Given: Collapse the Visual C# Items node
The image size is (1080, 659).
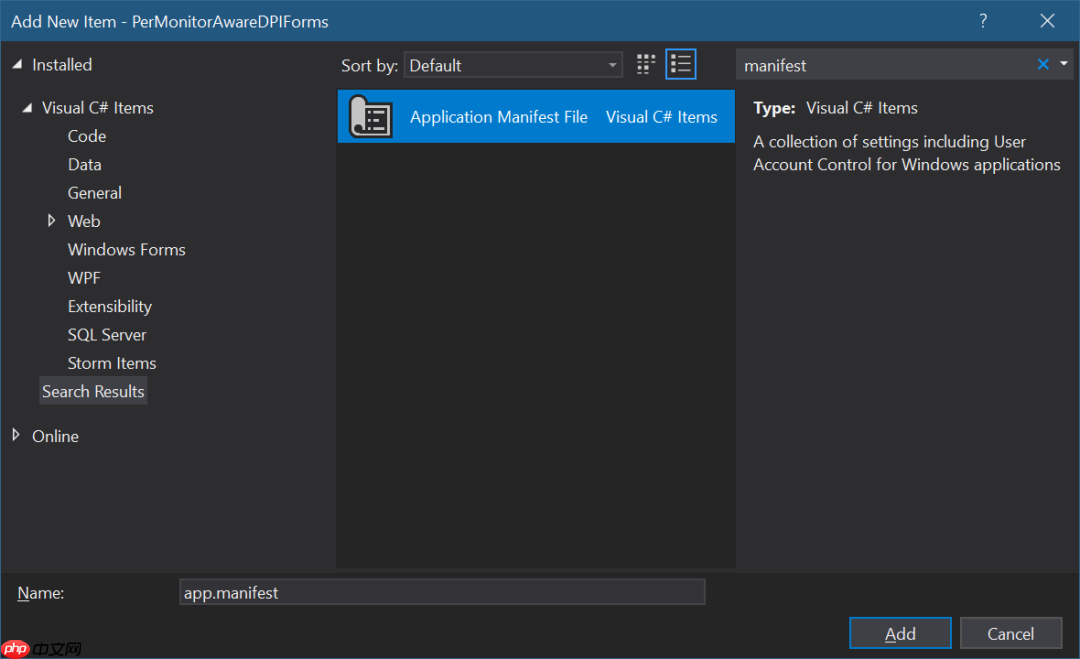Looking at the screenshot, I should 28,107.
